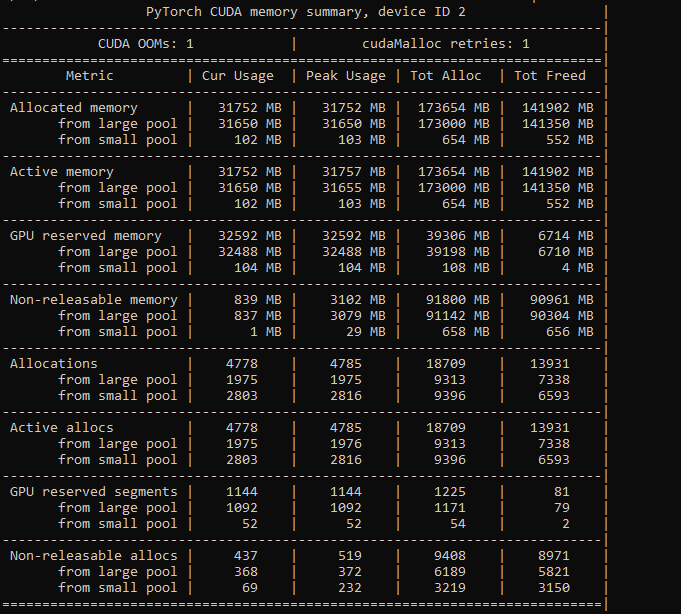Click the 'Non-releasable memory' row label
This screenshot has height=614, width=681.
point(93,300)
